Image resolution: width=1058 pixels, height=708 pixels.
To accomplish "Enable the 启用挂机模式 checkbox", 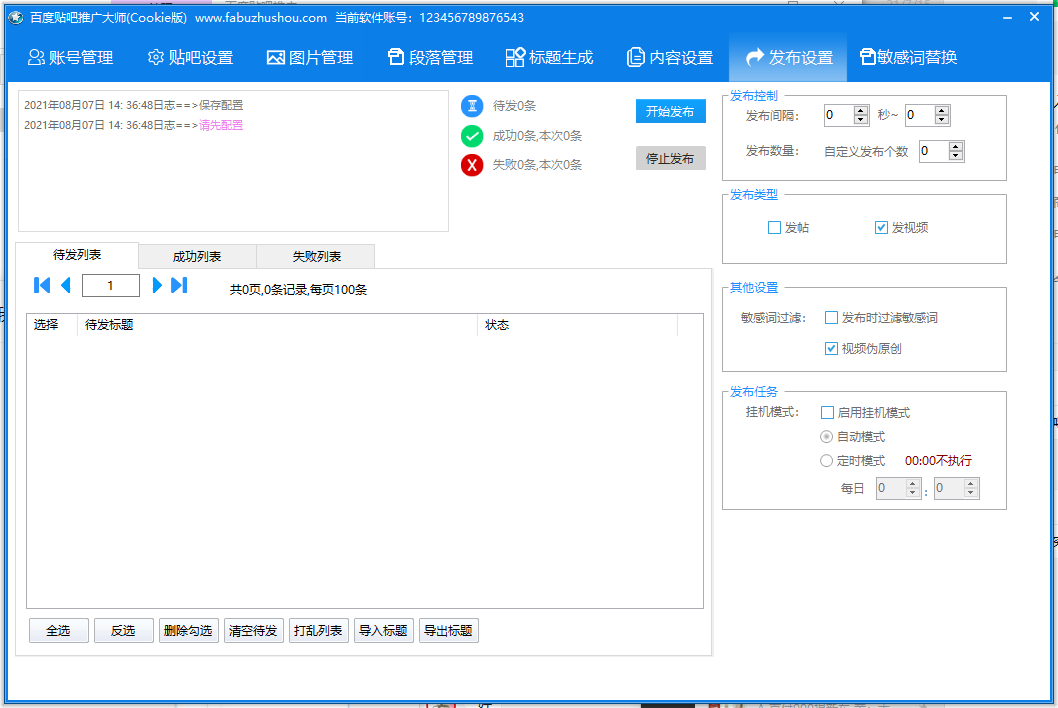I will [x=827, y=412].
